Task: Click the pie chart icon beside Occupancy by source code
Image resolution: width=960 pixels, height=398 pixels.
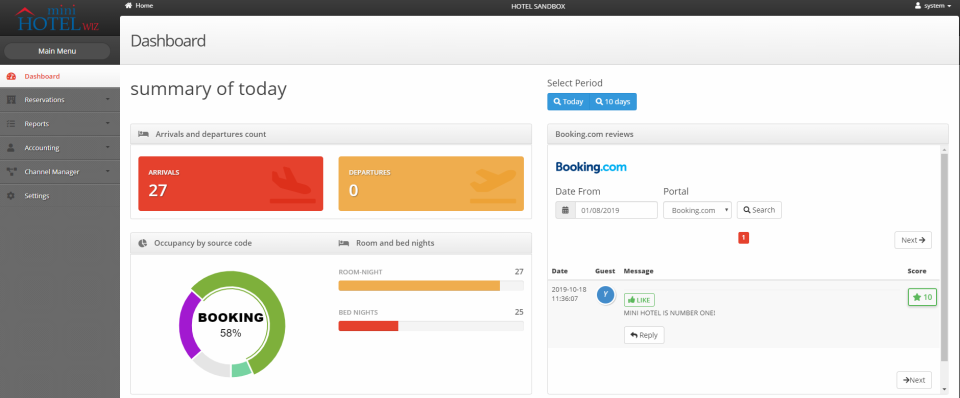Action: 143,243
